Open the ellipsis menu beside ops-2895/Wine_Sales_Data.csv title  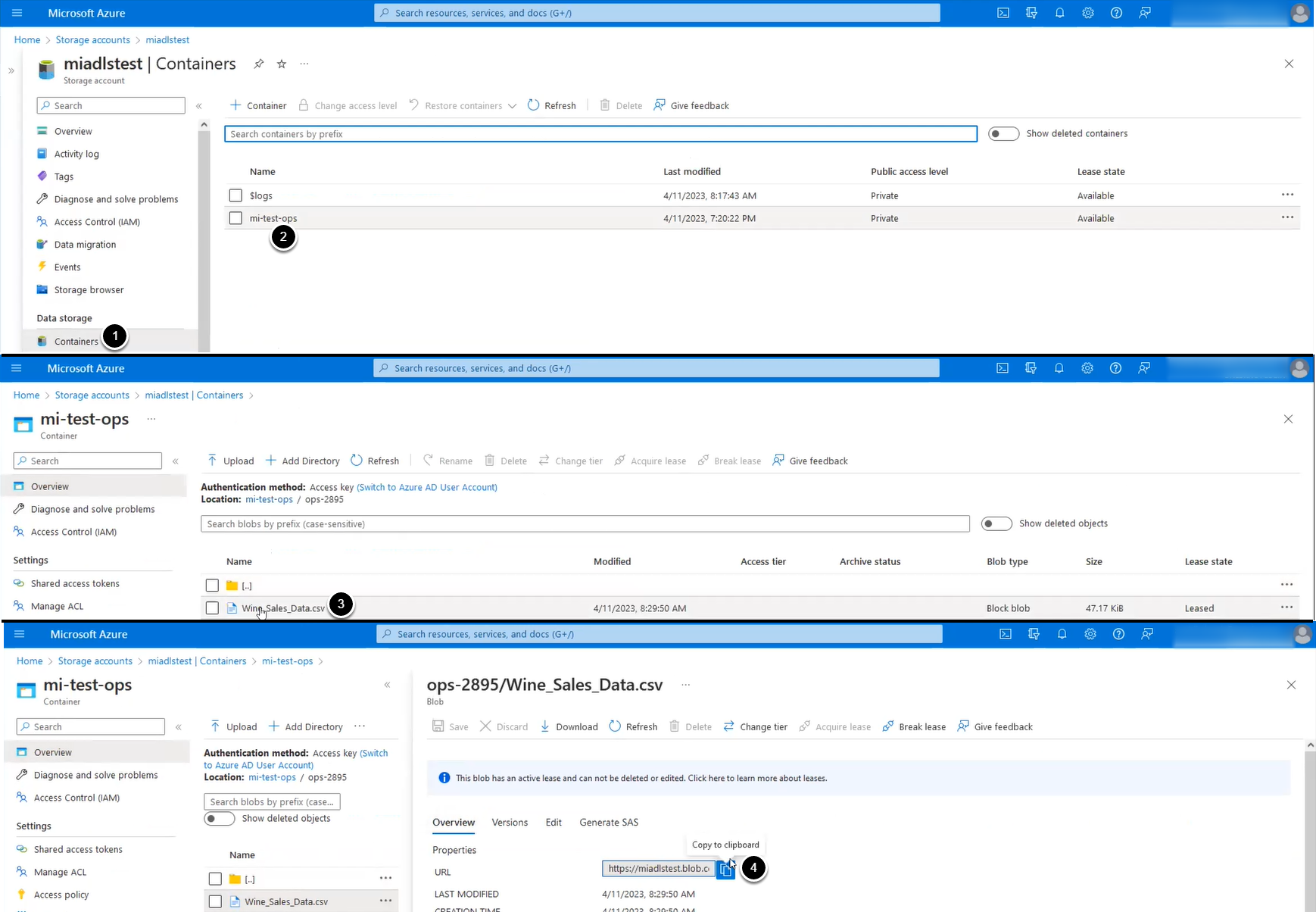[686, 684]
